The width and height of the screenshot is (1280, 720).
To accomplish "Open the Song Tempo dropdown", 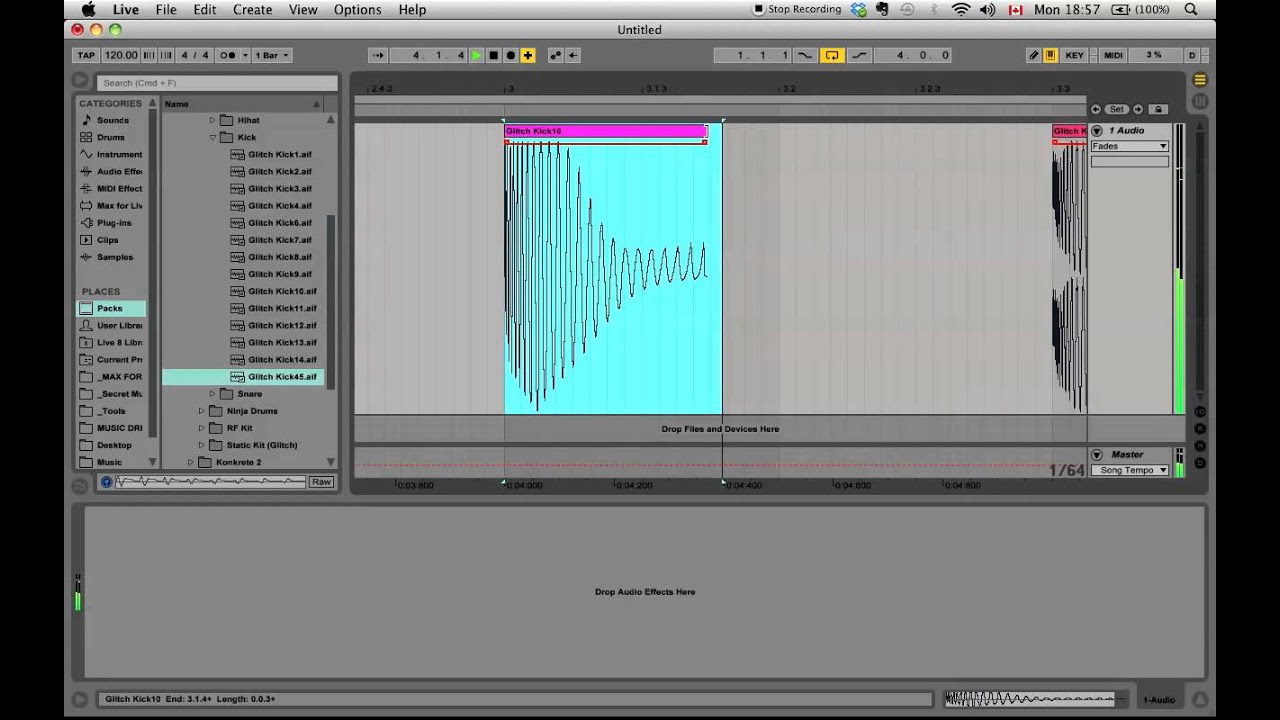I will pos(1129,470).
